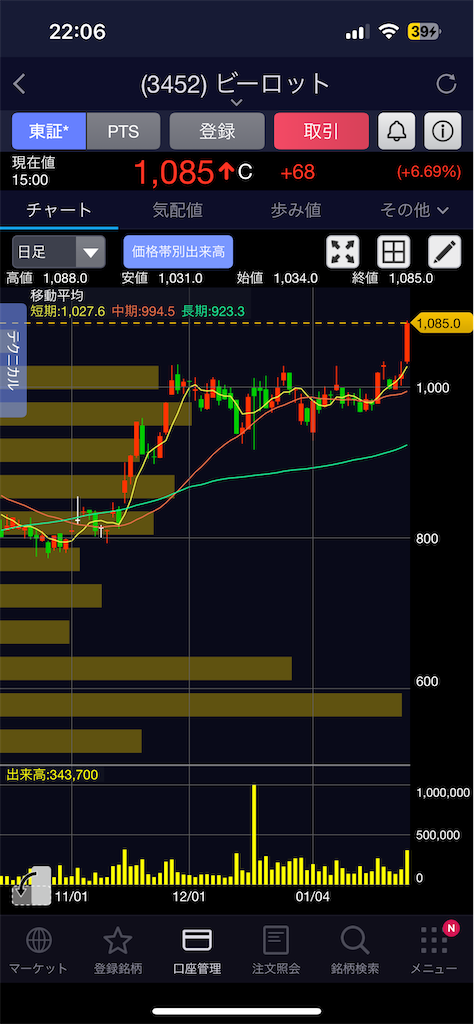Tap 登録 button
The height and width of the screenshot is (1024, 474).
tap(217, 131)
